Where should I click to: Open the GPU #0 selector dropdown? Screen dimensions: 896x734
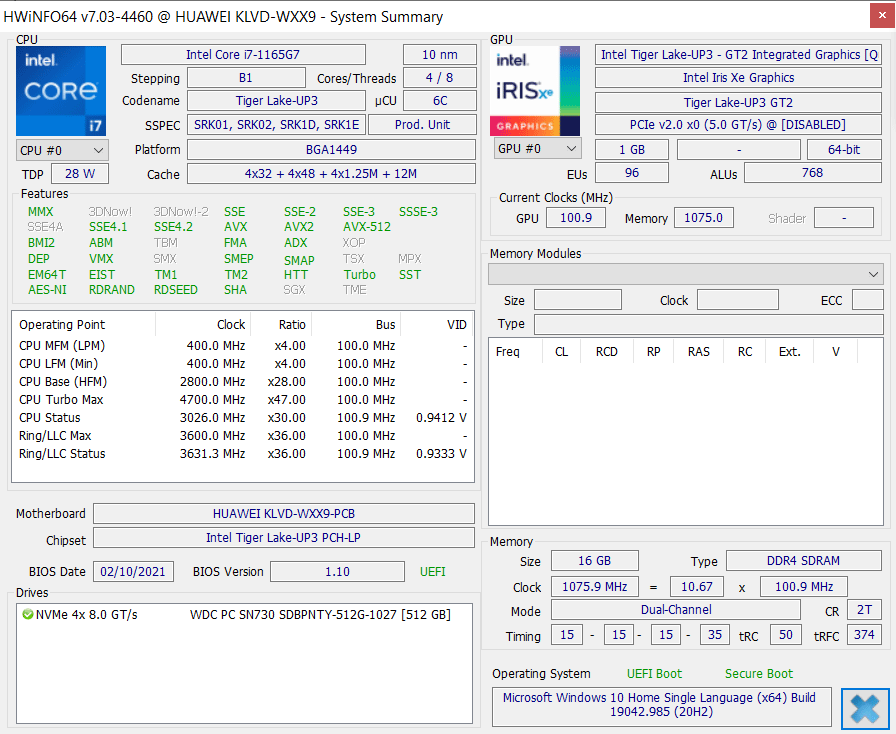pos(537,149)
